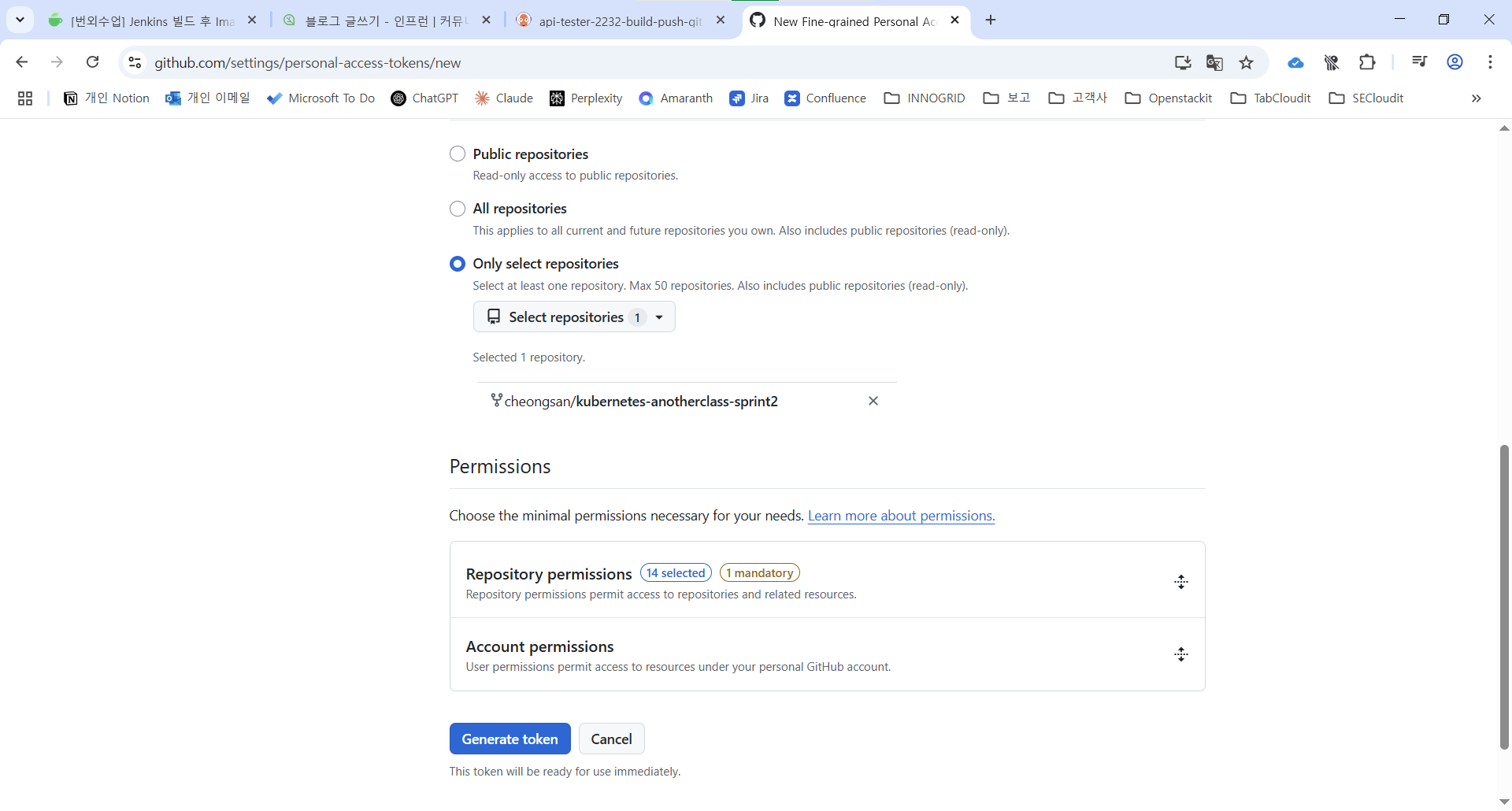Image resolution: width=1512 pixels, height=811 pixels.
Task: Remove cheongsan/kubernetes-anotherclass-sprint2 repository
Action: tap(873, 401)
